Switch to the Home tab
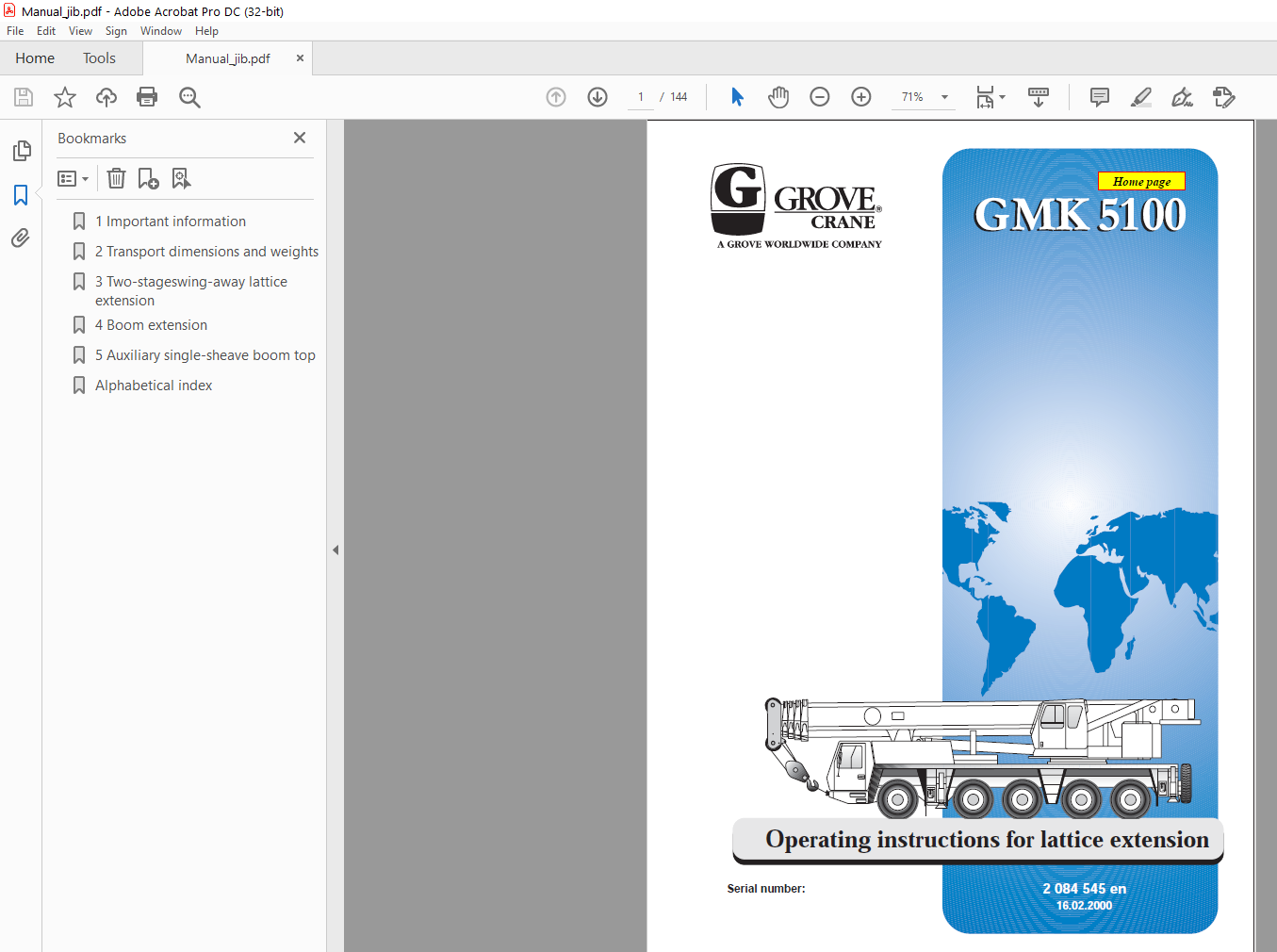The width and height of the screenshot is (1277, 952). pos(35,58)
